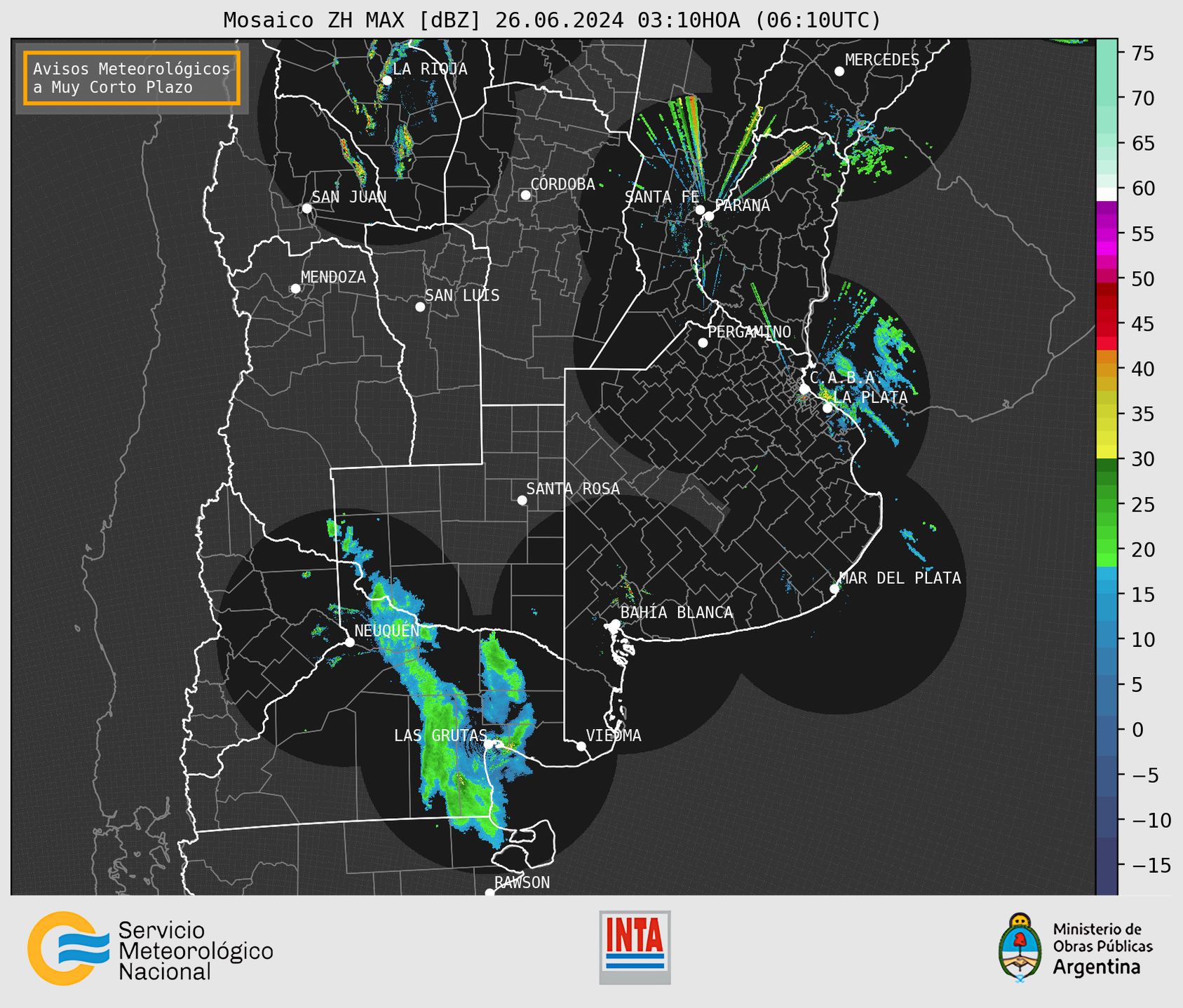Click the Avisos Meteorológicos a Muy Corto Plazo box
The width and height of the screenshot is (1183, 1008).
point(132,78)
